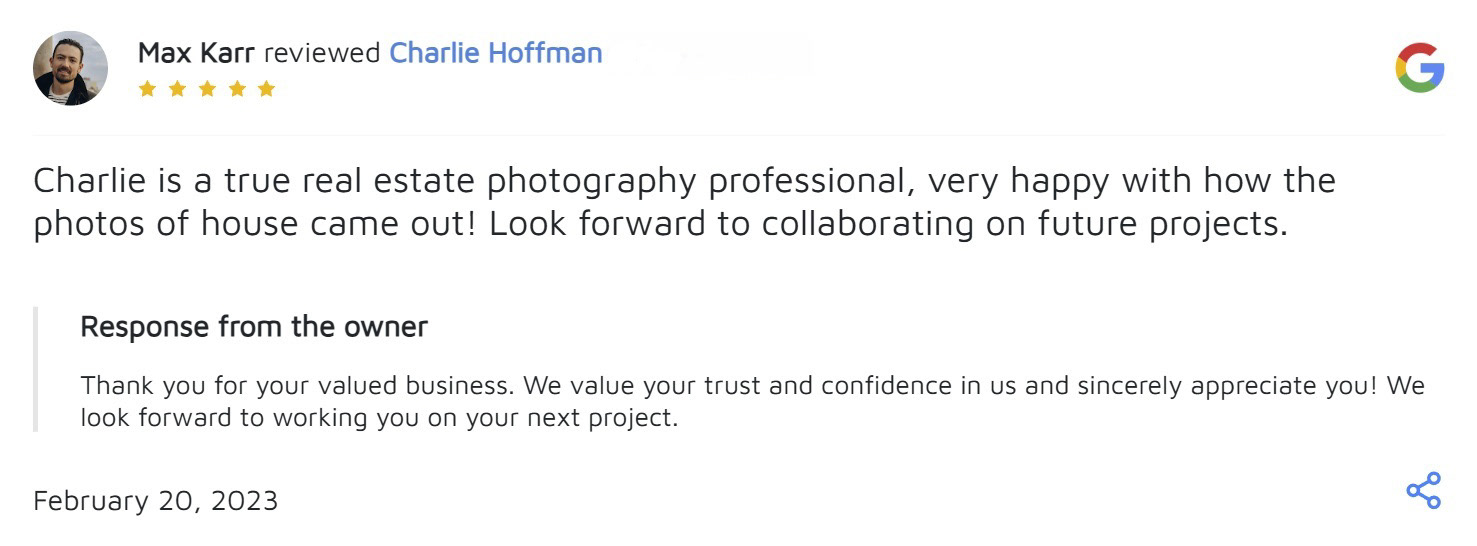Click the word "reviewed" in the header
The width and height of the screenshot is (1477, 546).
[x=321, y=53]
